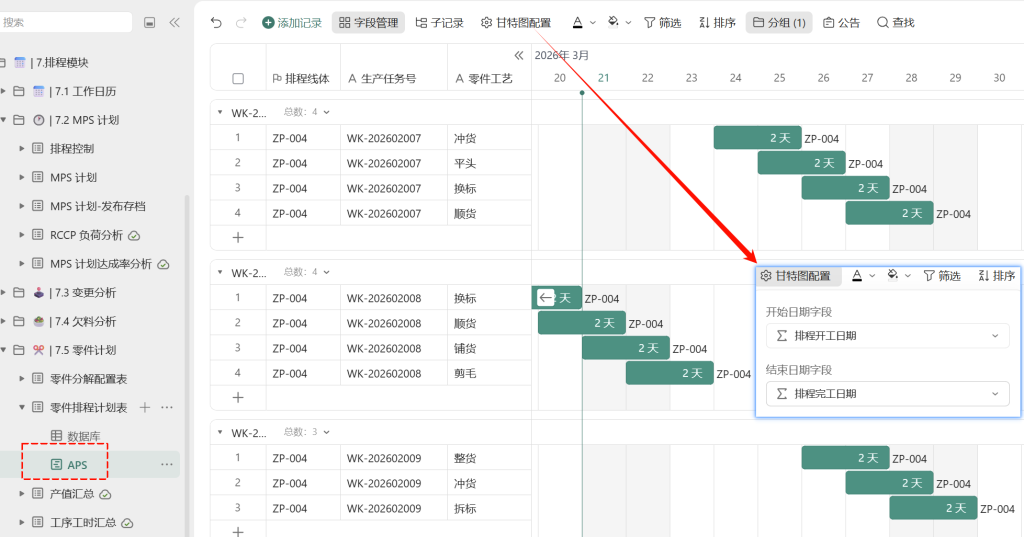Click the redo arrow icon
This screenshot has width=1024, height=537.
pos(241,23)
